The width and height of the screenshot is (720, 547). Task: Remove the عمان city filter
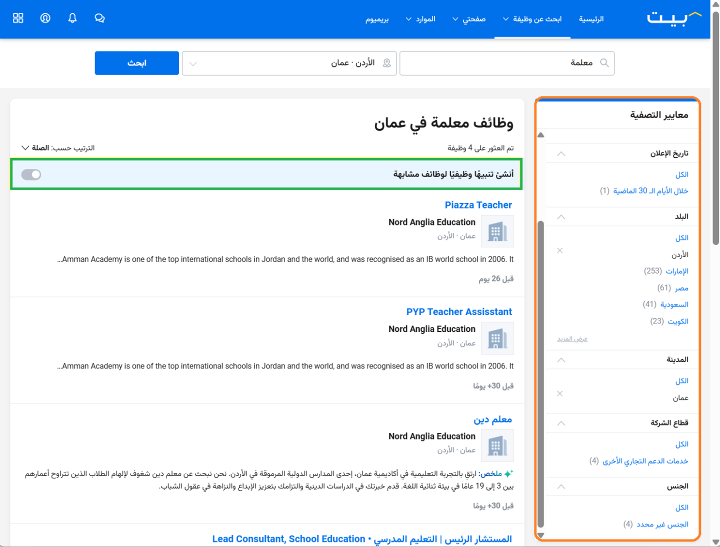point(560,394)
